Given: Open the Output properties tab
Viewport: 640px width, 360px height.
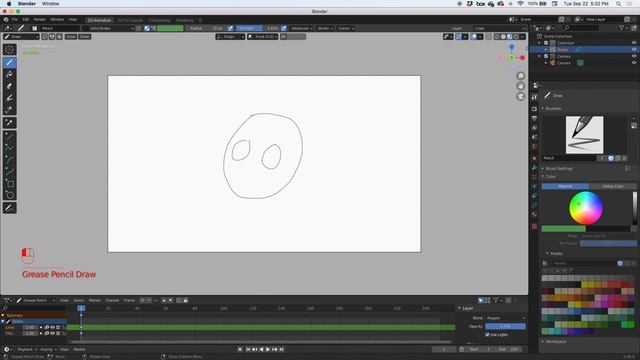Looking at the screenshot, I should (534, 118).
